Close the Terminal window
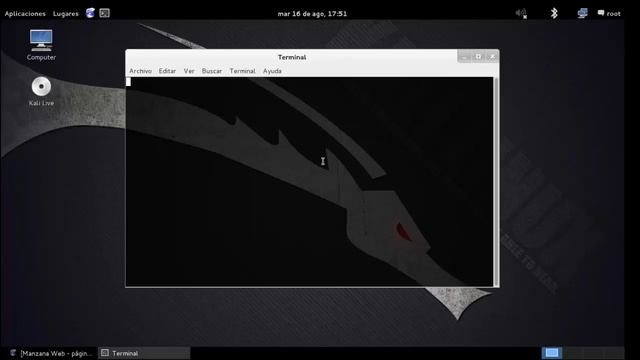 (492, 57)
